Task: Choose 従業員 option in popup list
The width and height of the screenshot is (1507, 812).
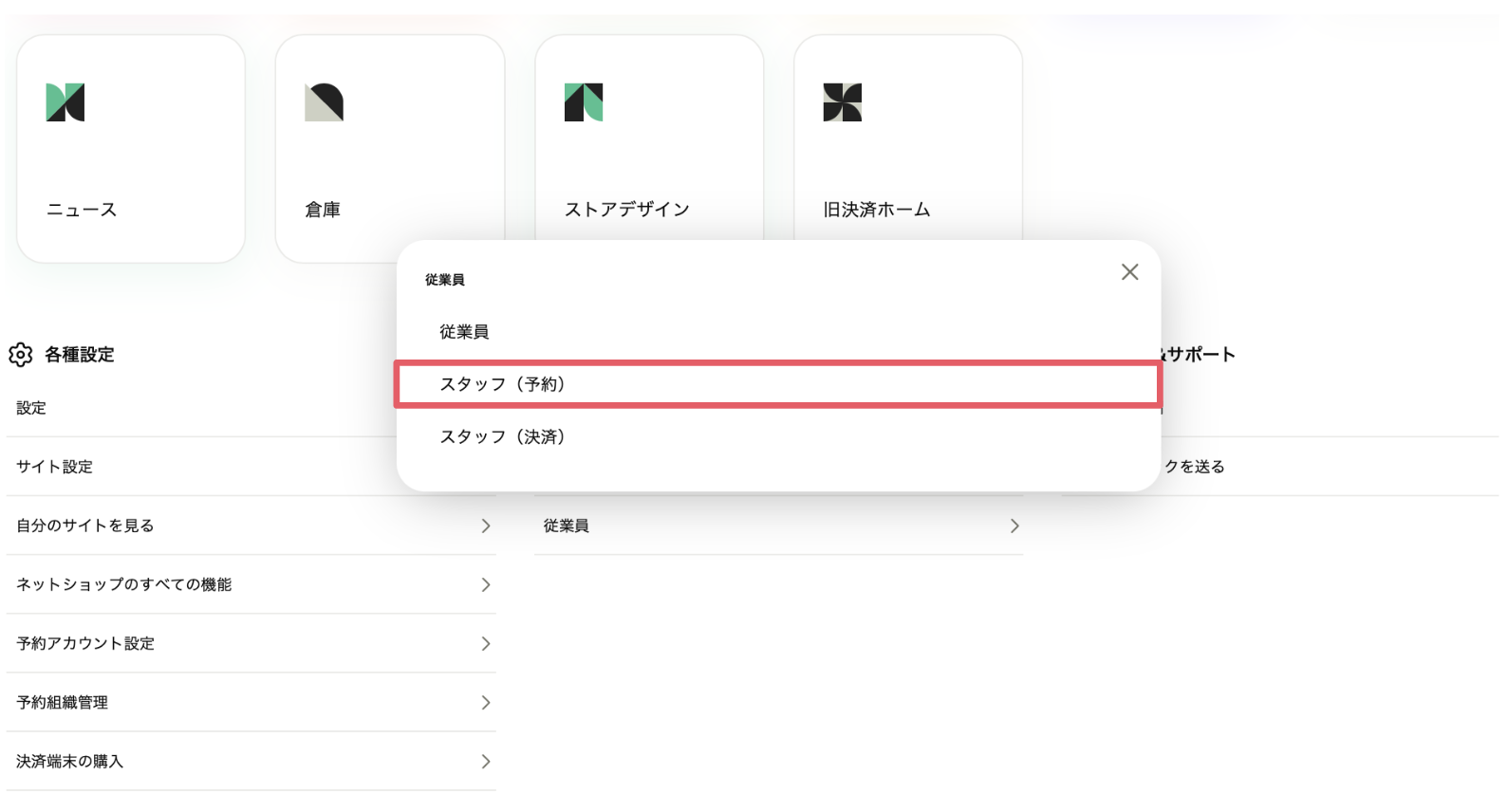Action: coord(464,332)
